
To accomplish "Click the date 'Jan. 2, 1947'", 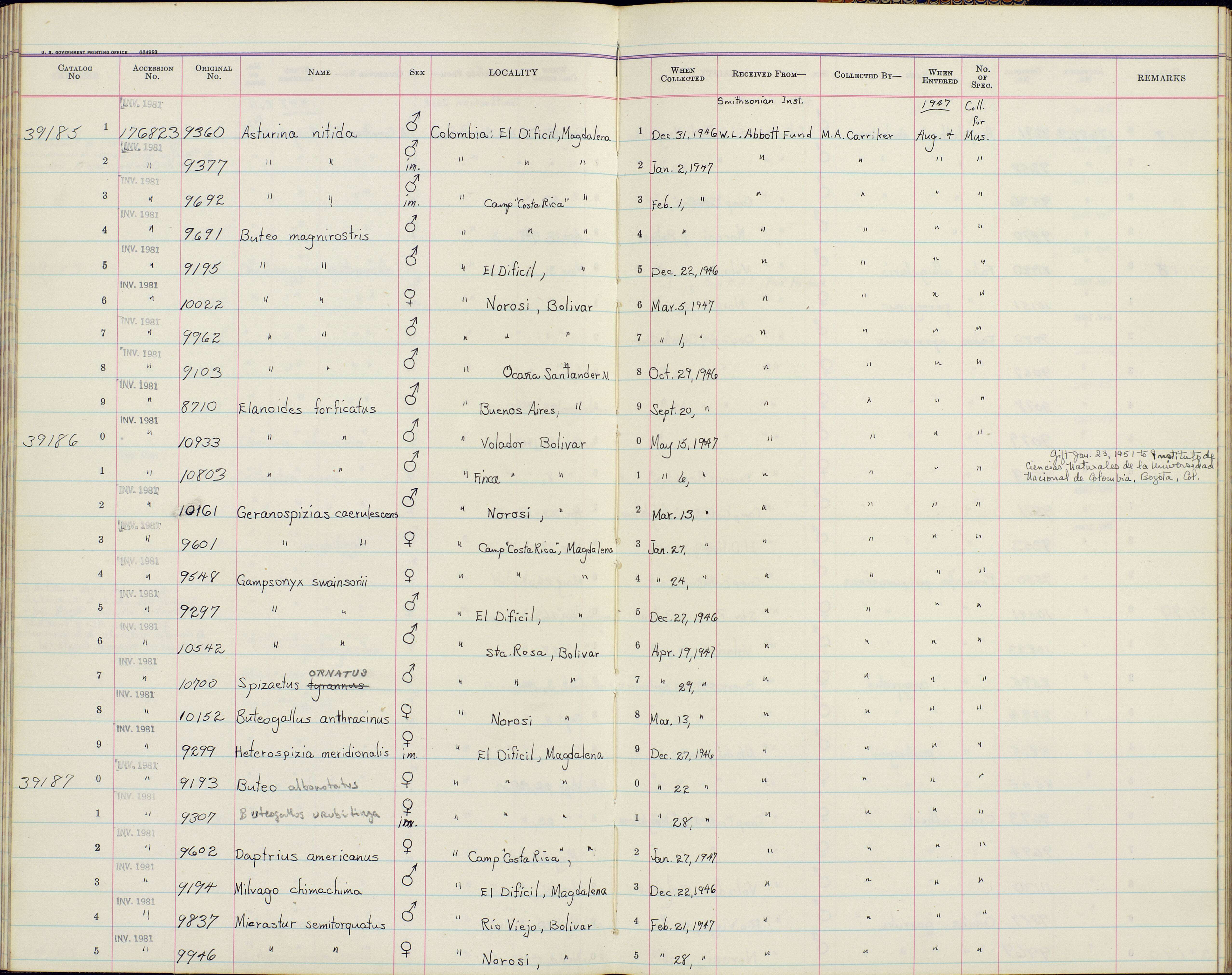I will tap(682, 168).
